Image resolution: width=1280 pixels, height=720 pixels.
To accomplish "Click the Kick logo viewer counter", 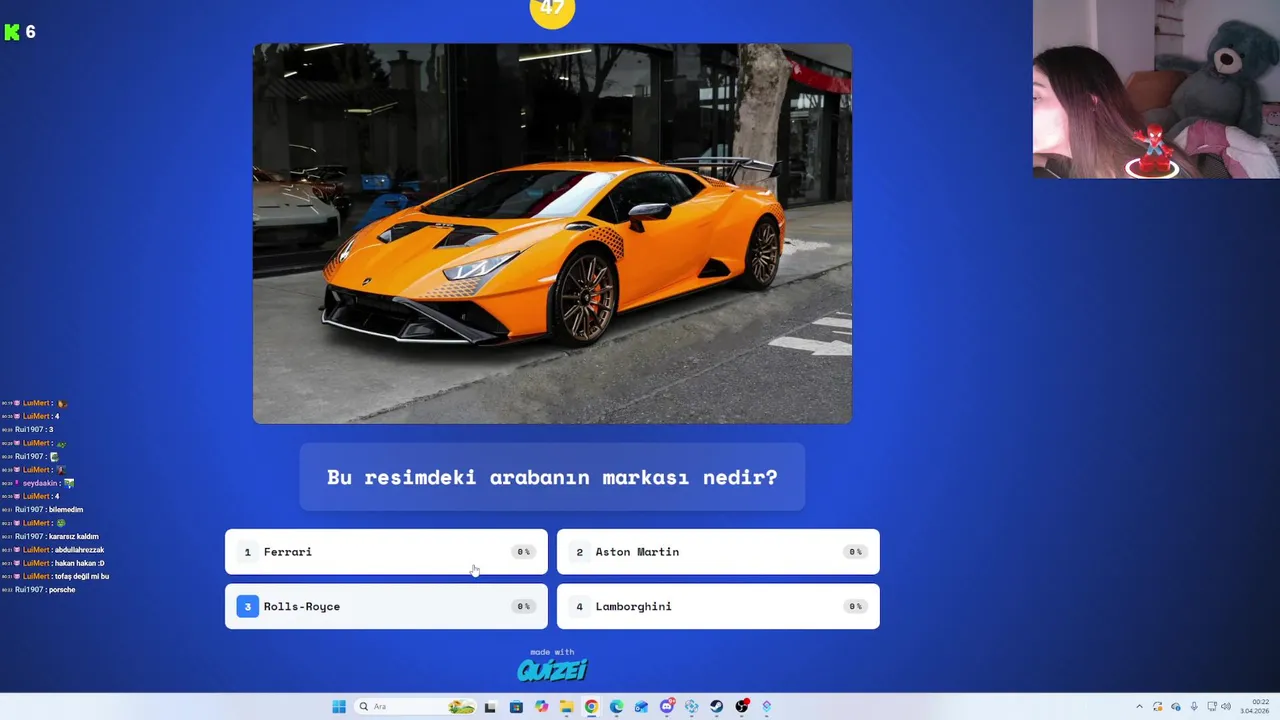I will click(x=20, y=32).
